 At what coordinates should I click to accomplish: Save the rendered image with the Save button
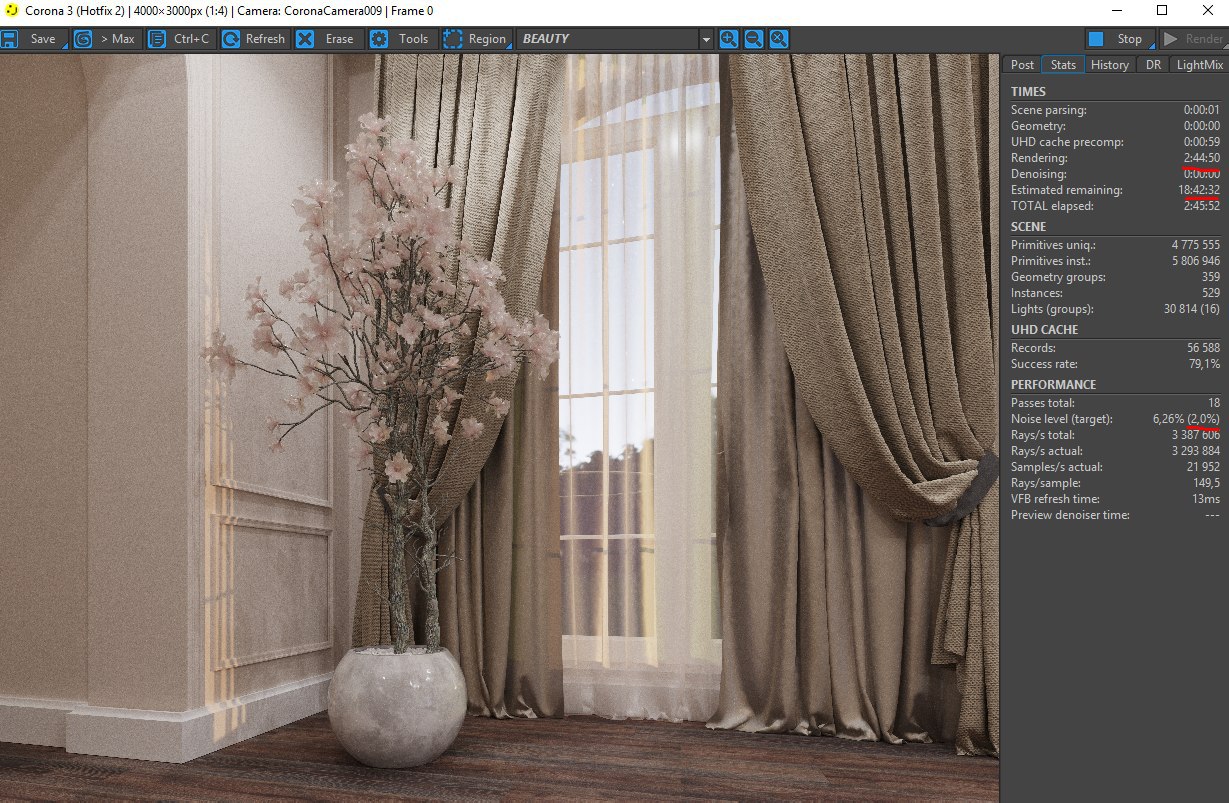point(33,39)
